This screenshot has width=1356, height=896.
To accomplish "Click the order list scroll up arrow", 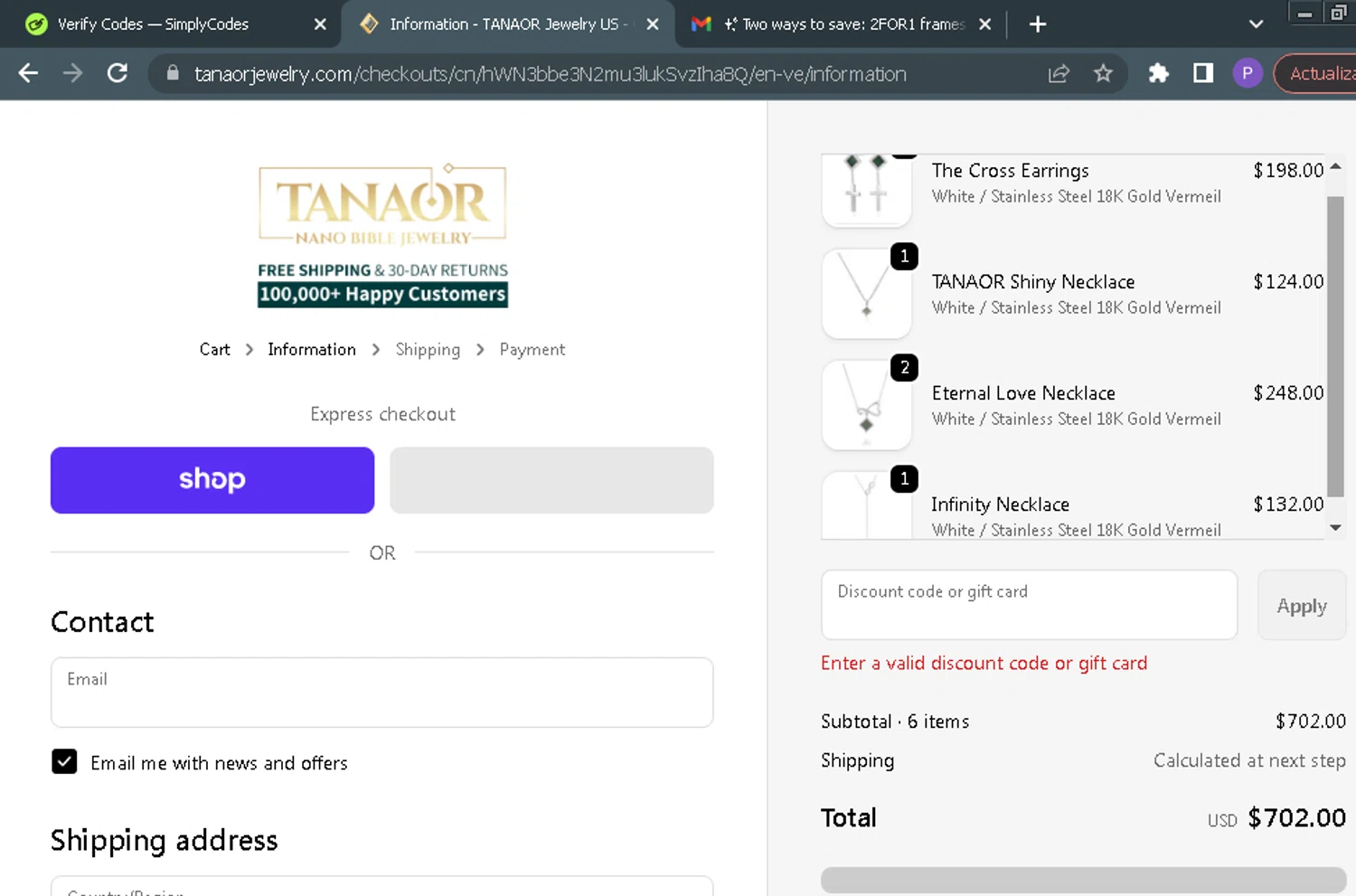I will pos(1335,167).
